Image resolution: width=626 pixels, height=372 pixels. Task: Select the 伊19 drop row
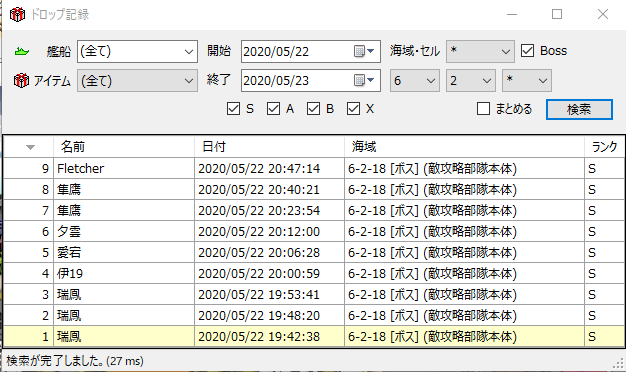(314, 273)
